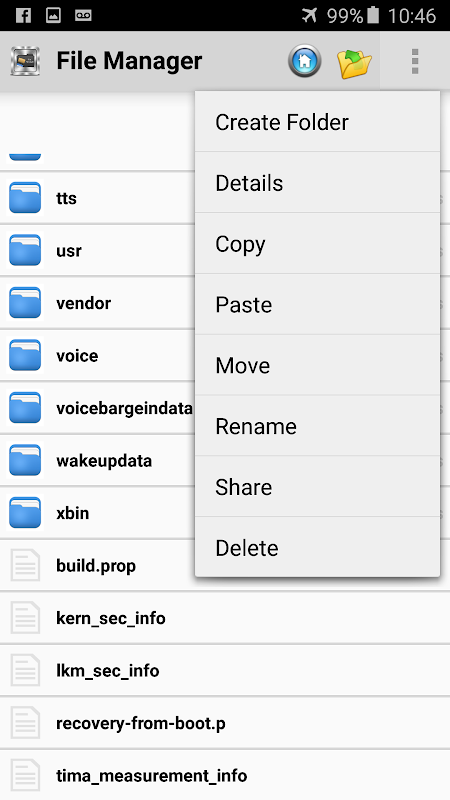
Task: Tap the kern_sec_info file icon
Action: click(x=25, y=618)
